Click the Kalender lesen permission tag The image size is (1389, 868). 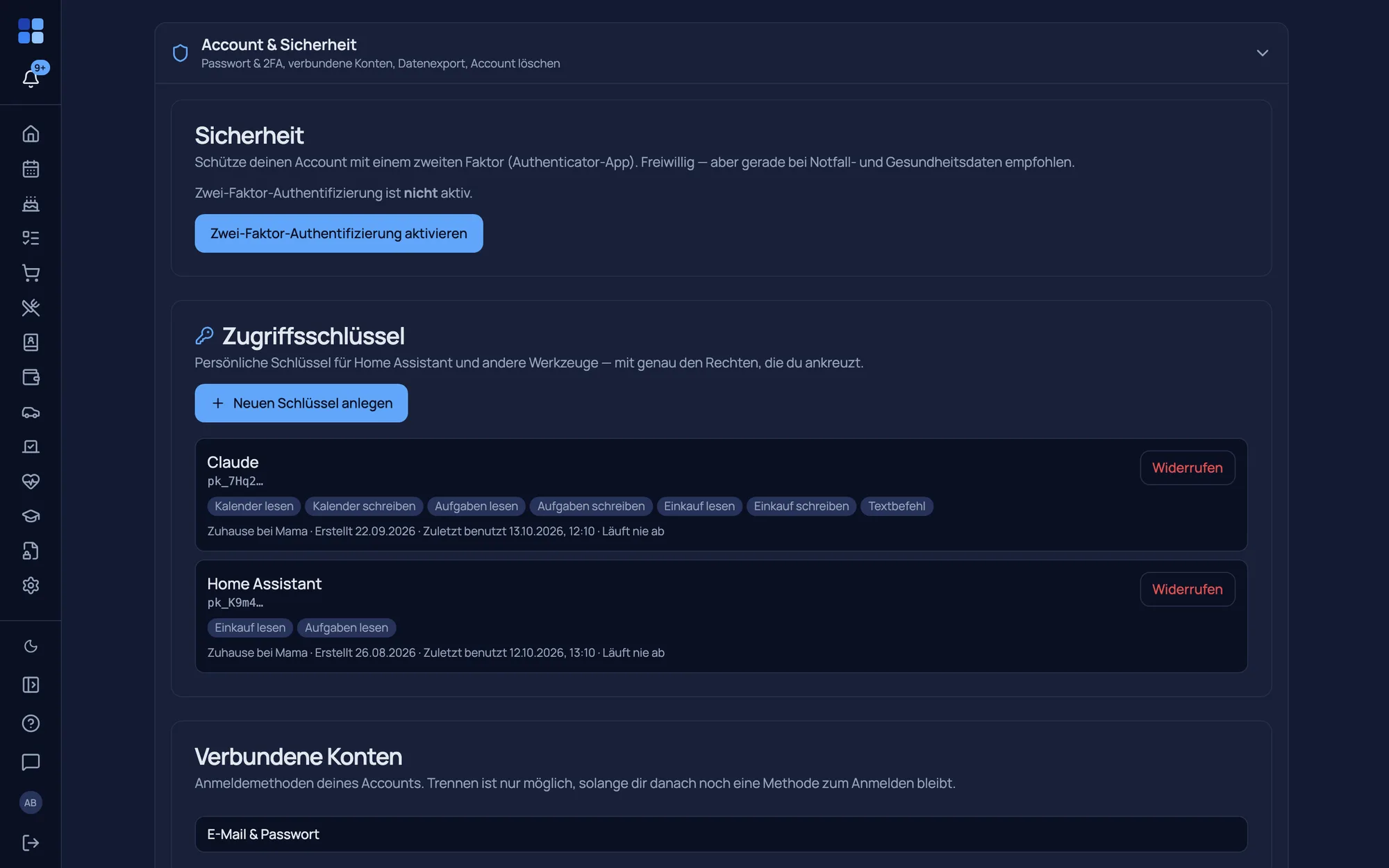click(254, 506)
